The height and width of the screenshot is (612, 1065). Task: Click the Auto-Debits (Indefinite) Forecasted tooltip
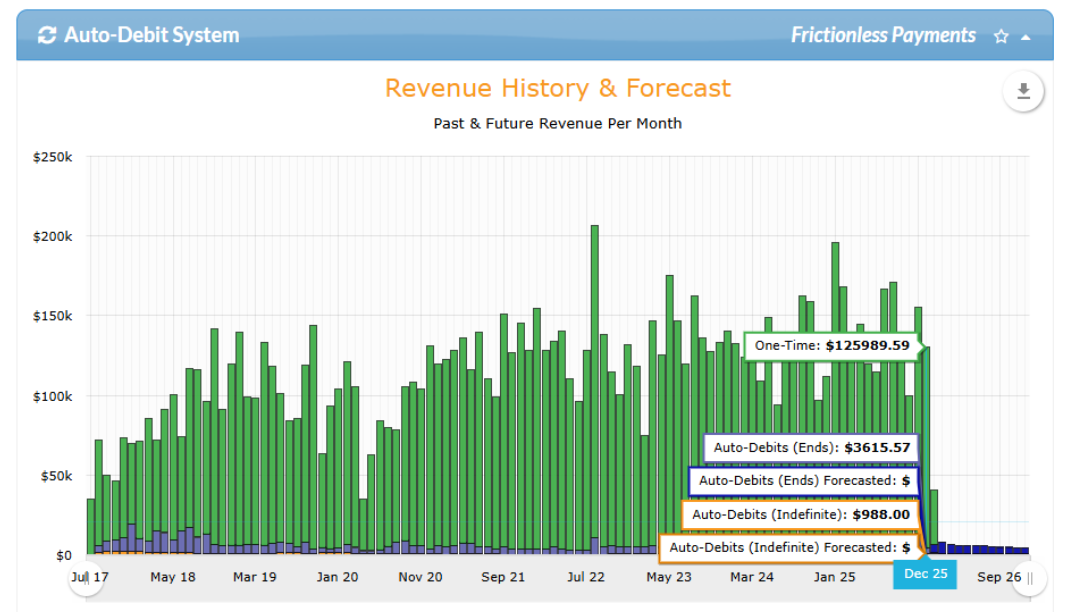[789, 547]
